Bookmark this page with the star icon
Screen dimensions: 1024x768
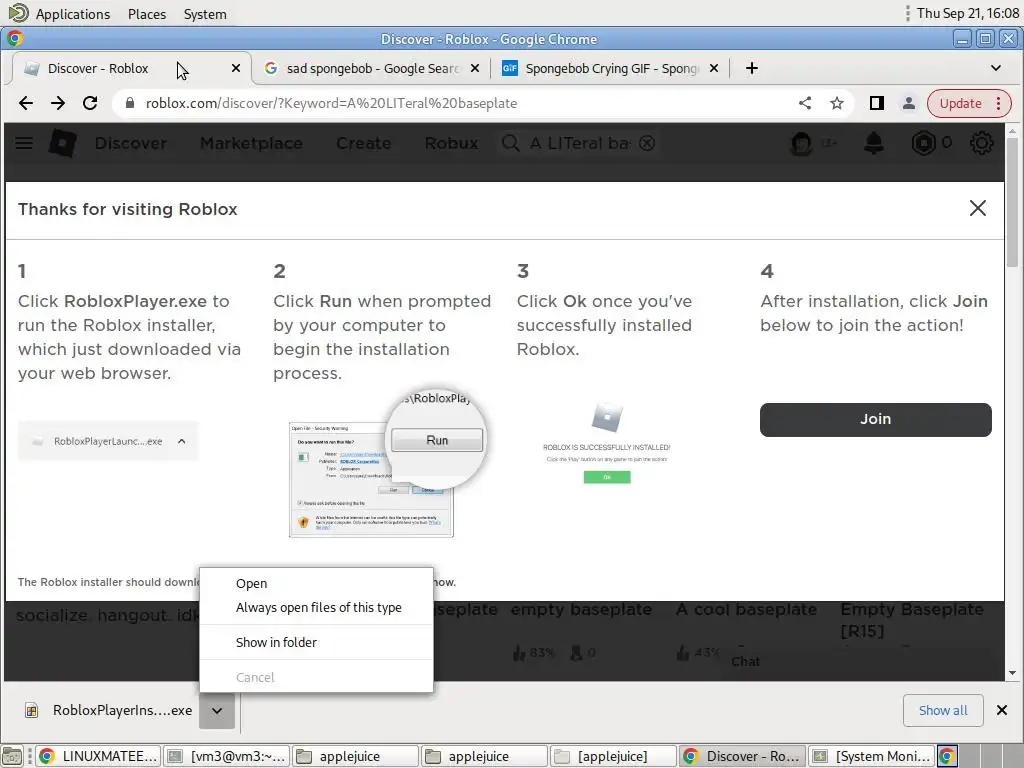(x=837, y=103)
